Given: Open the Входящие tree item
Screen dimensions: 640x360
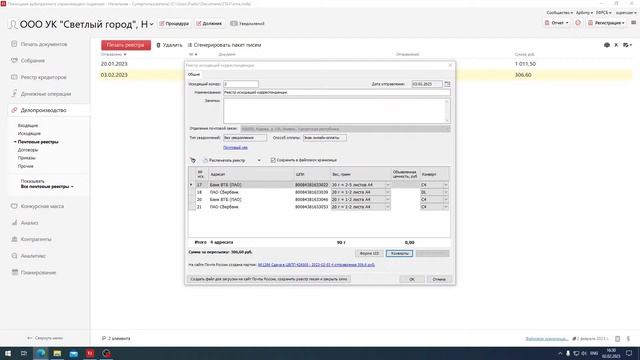Looking at the screenshot, I should pos(28,125).
